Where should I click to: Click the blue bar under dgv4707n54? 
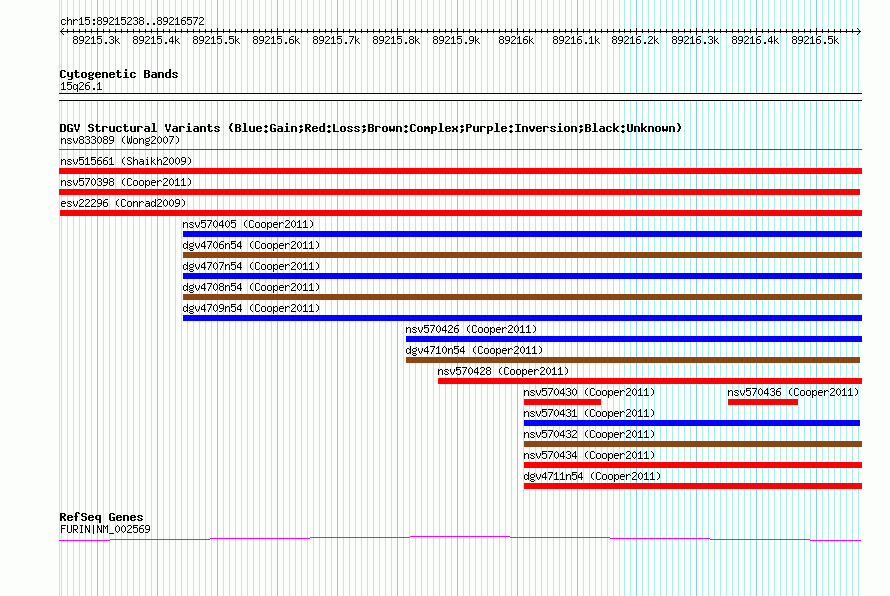(x=522, y=276)
